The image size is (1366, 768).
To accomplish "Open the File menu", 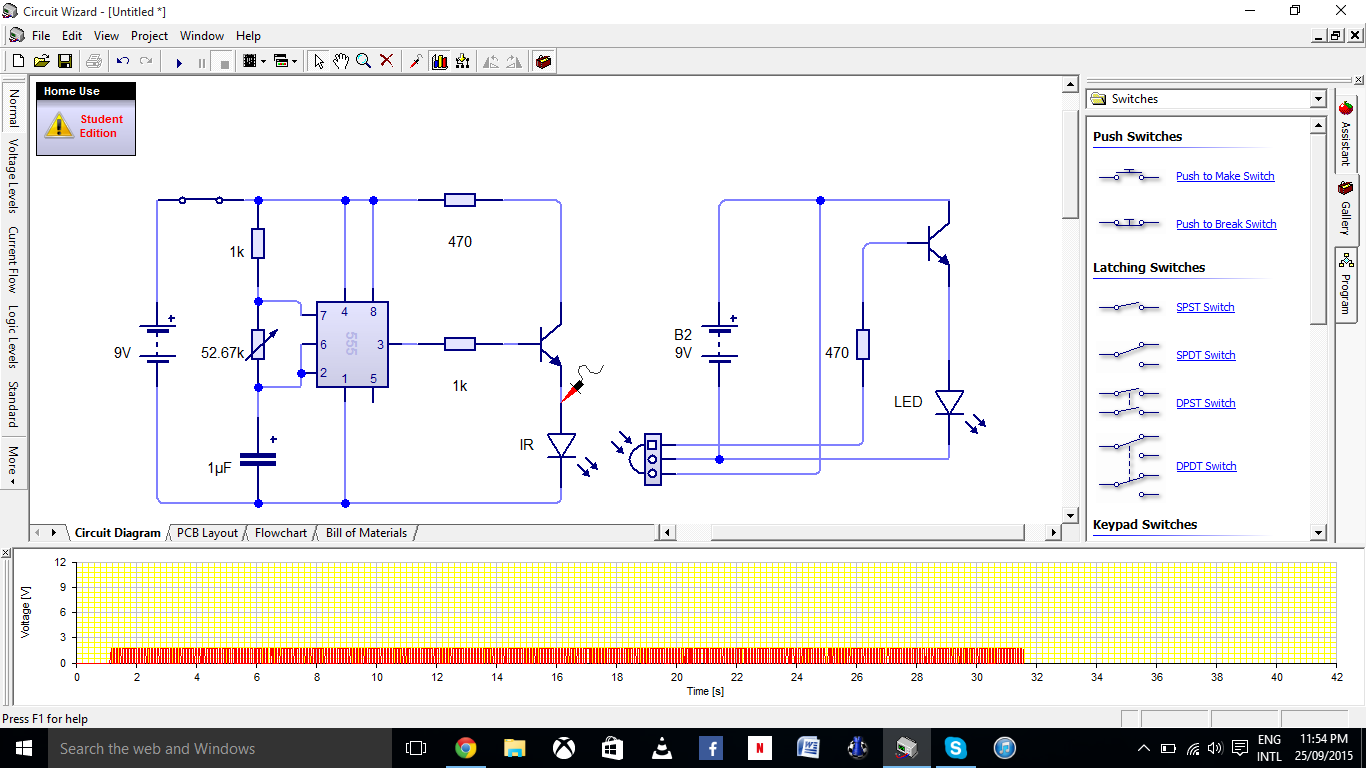I will 41,35.
